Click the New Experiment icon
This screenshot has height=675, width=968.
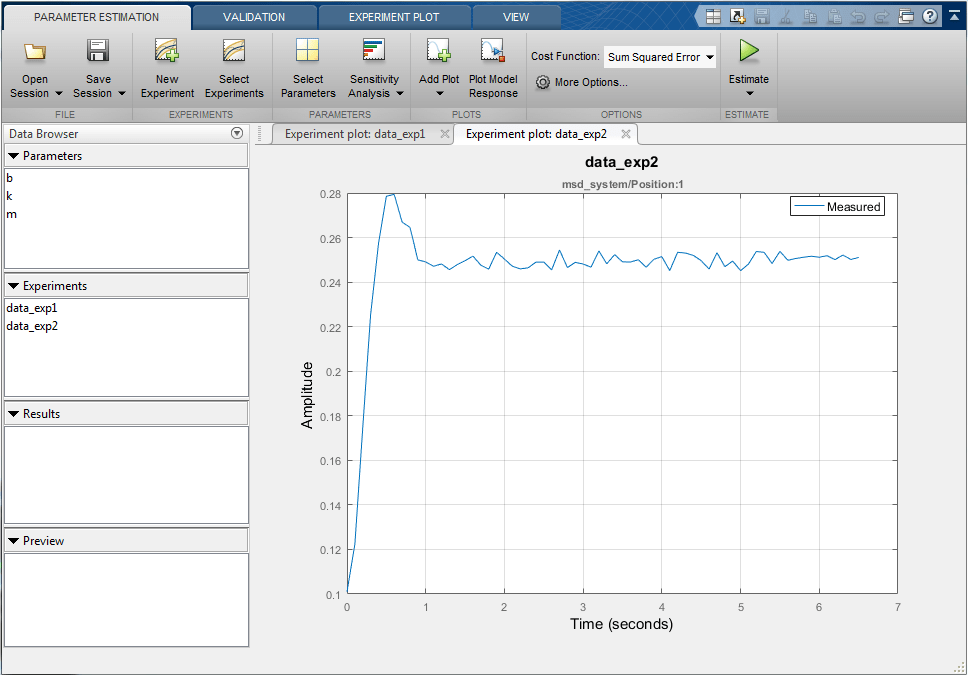pyautogui.click(x=167, y=50)
